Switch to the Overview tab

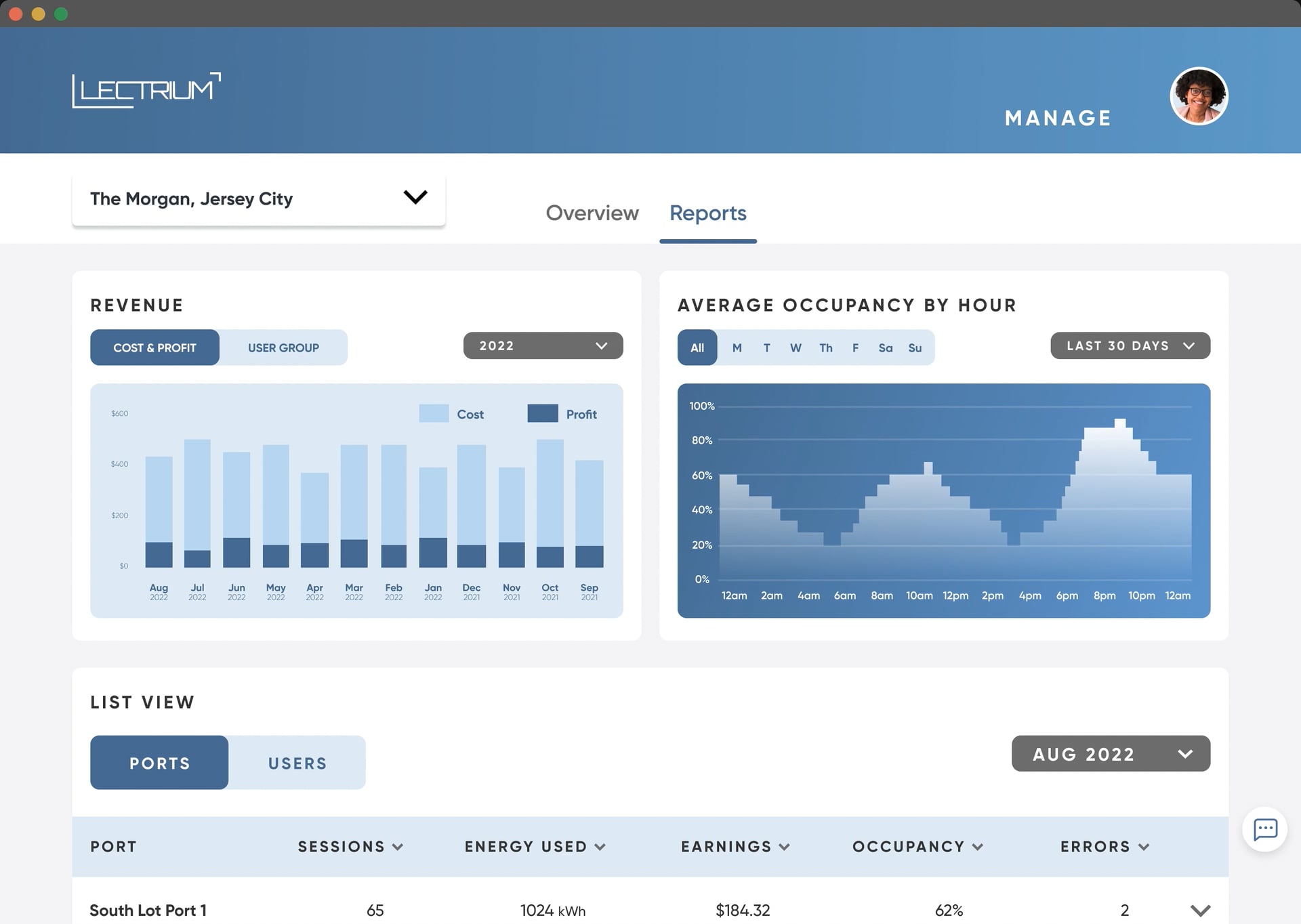click(x=591, y=213)
